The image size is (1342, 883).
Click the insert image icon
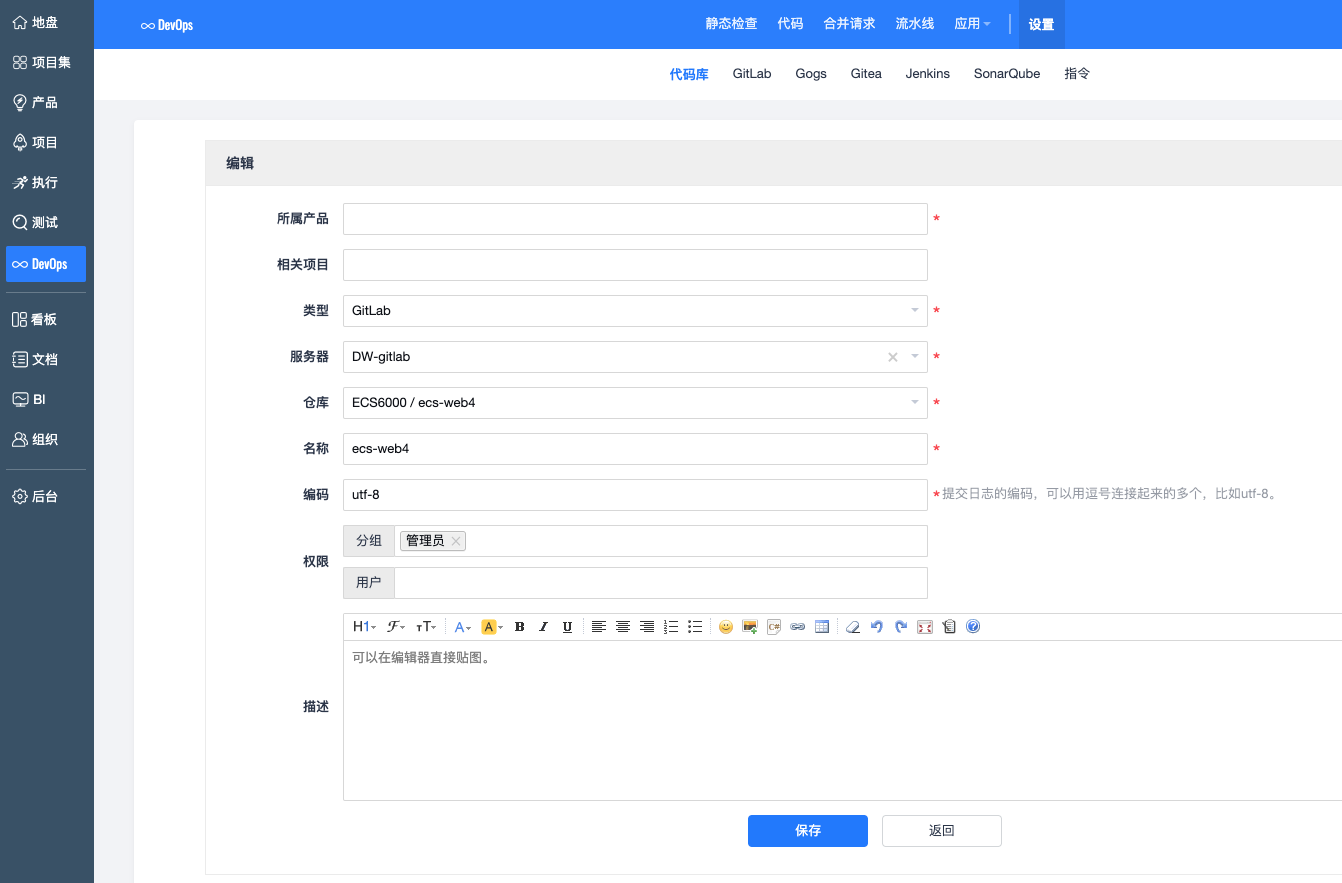click(750, 627)
